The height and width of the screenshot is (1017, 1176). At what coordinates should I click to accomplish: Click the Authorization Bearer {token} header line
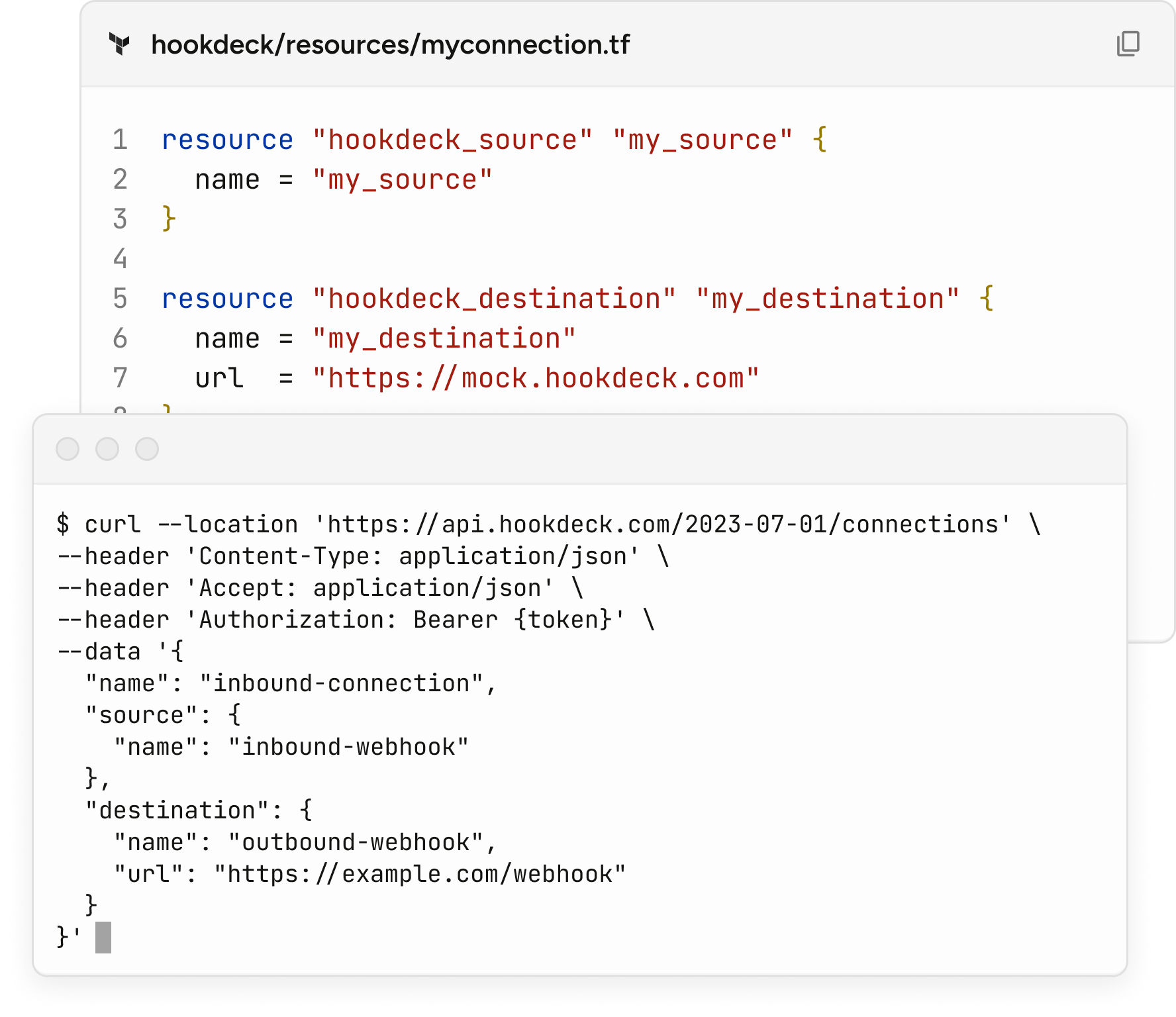coord(405,620)
